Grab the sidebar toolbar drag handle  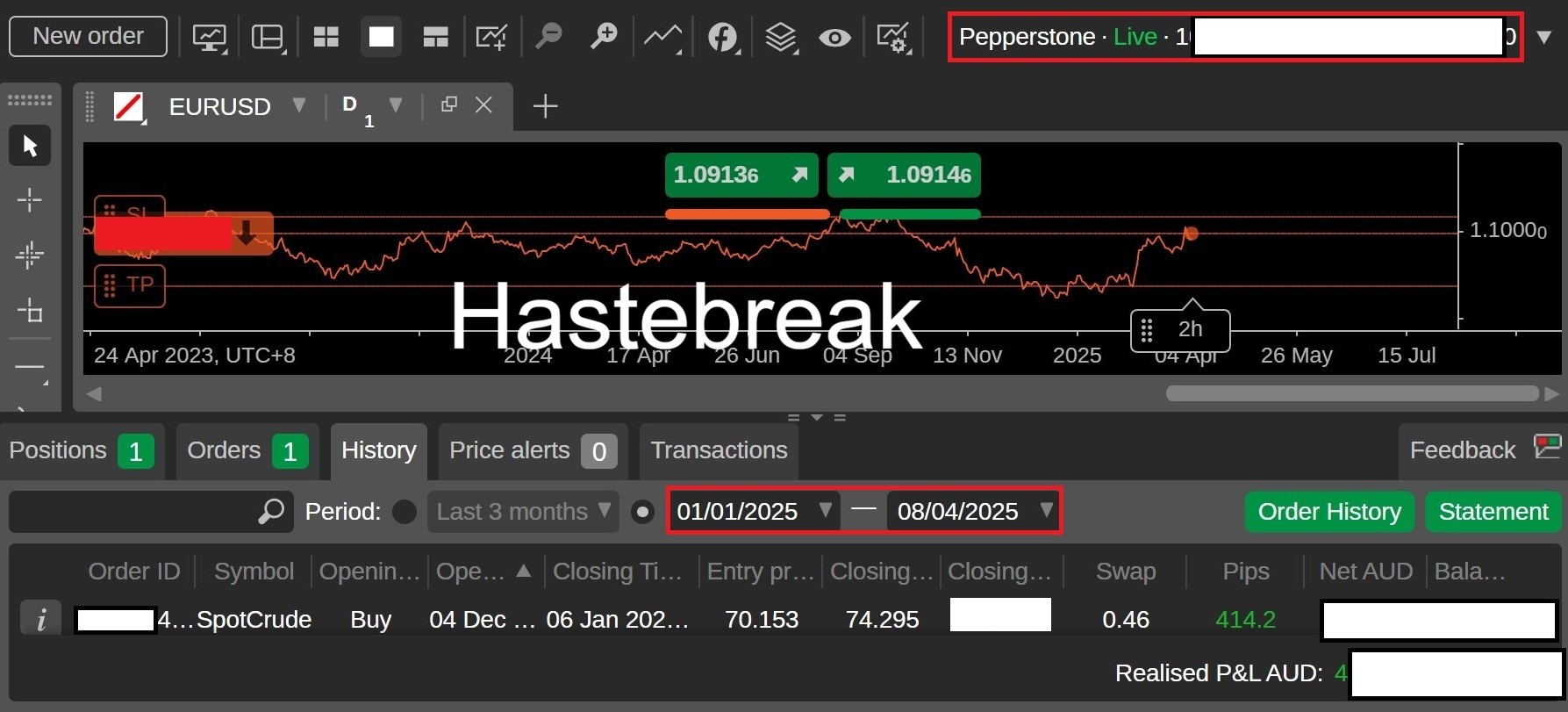(30, 100)
